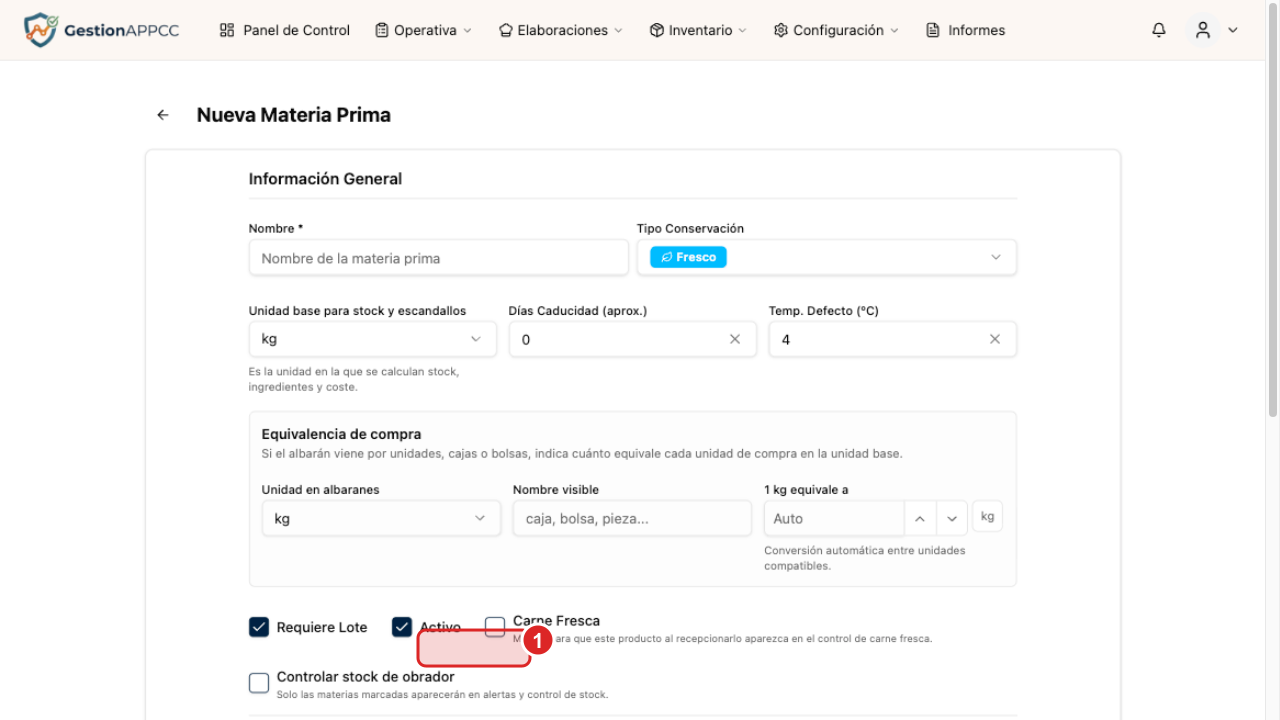Viewport: 1280px width, 720px height.
Task: Open the Unidad en albaranes dropdown
Action: pos(381,518)
